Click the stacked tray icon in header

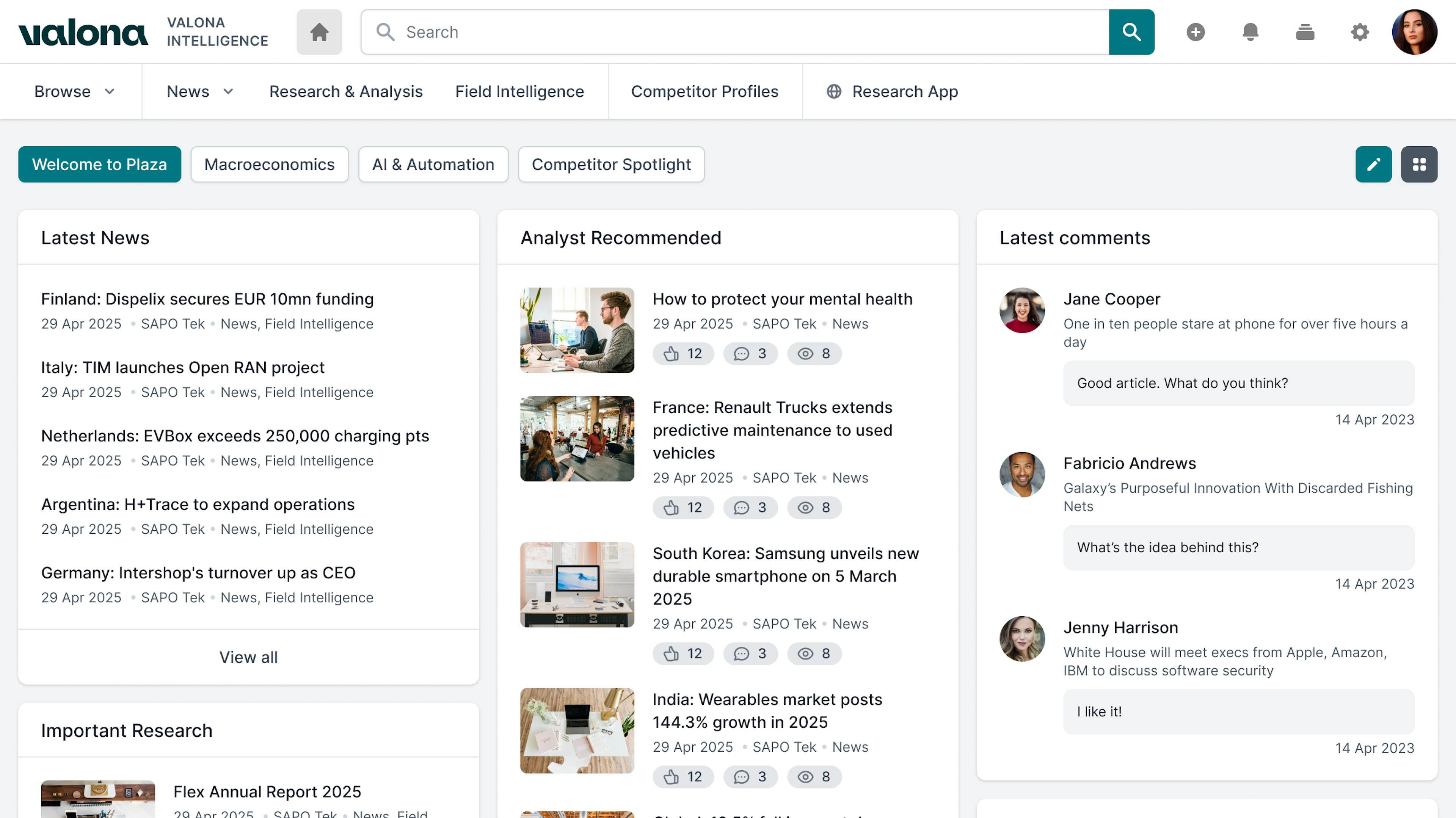coord(1304,32)
